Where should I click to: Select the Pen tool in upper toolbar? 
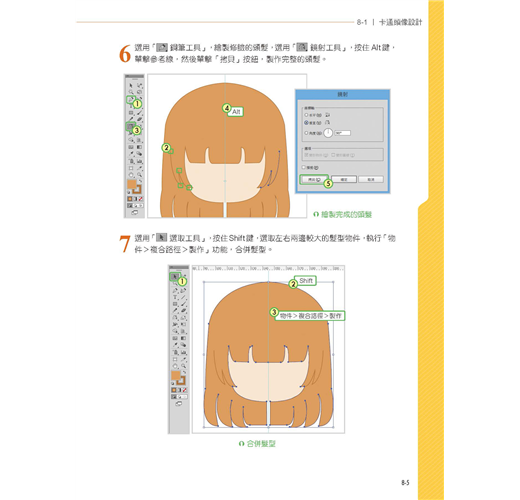(130, 99)
